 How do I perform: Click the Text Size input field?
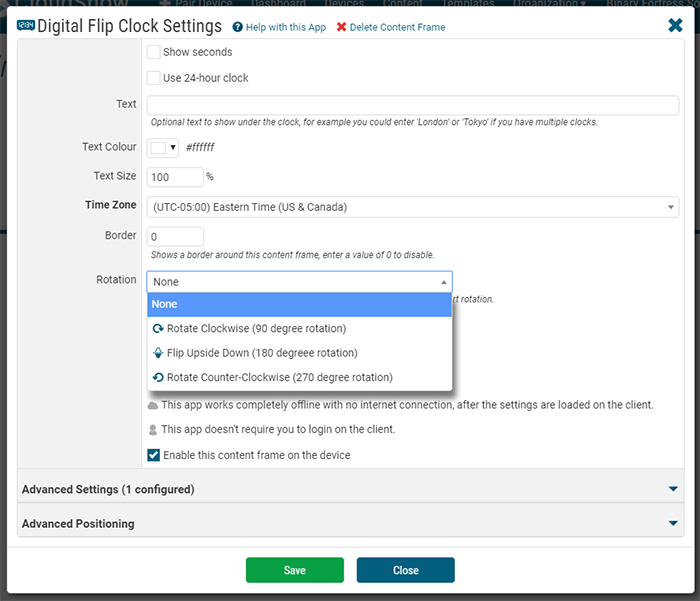click(x=175, y=177)
